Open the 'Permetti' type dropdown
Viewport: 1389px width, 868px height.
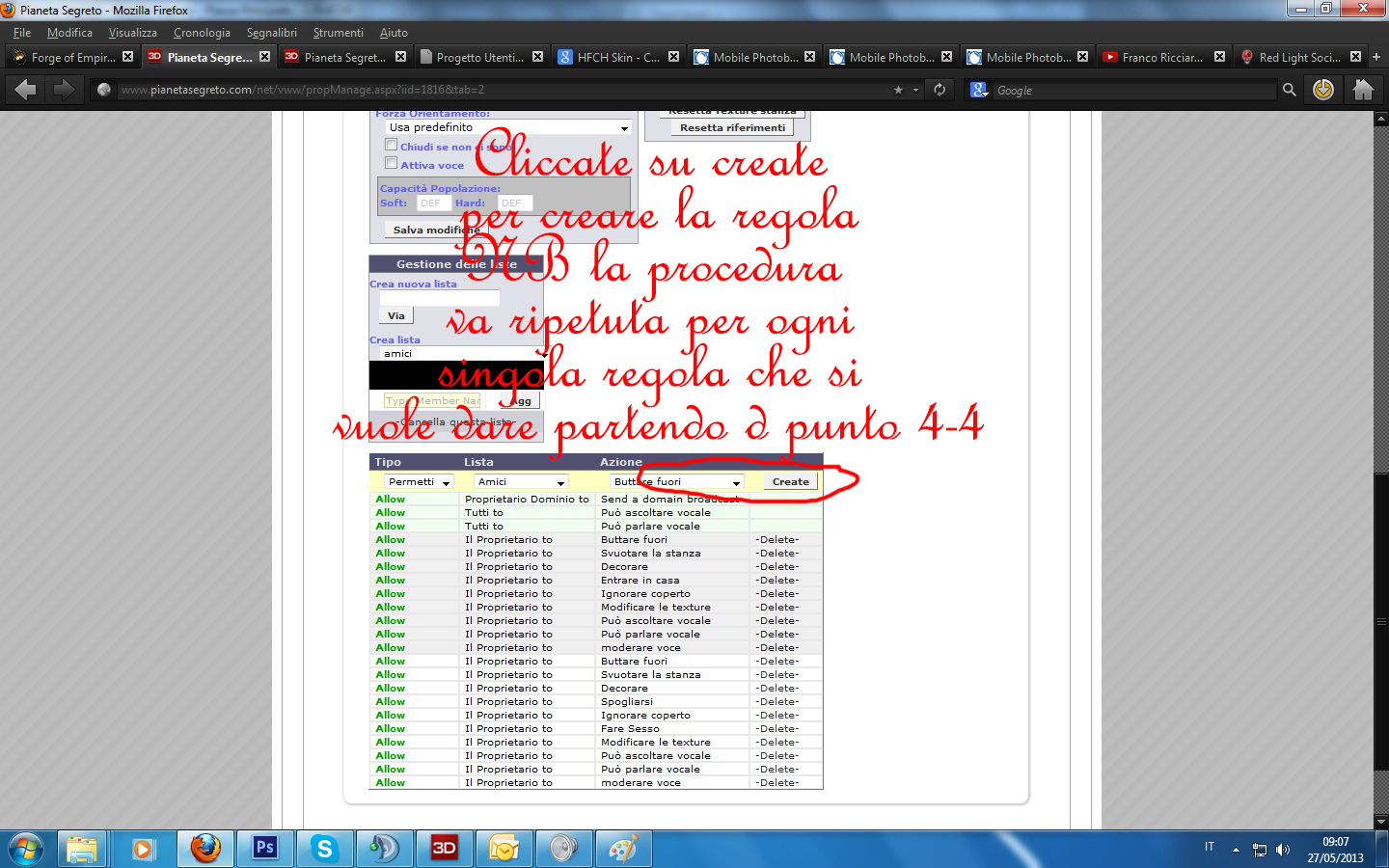419,481
